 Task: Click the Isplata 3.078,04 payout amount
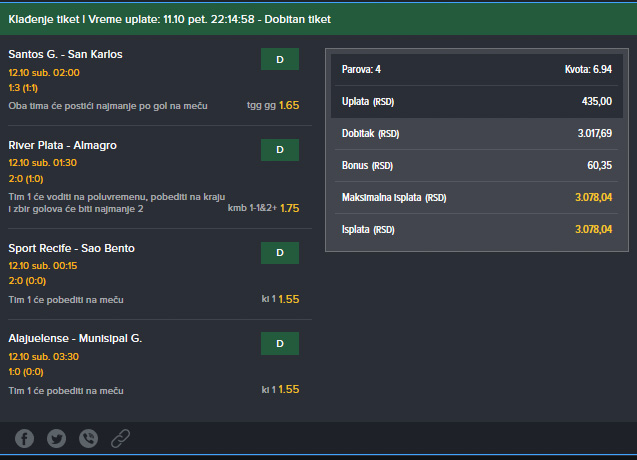pos(594,230)
